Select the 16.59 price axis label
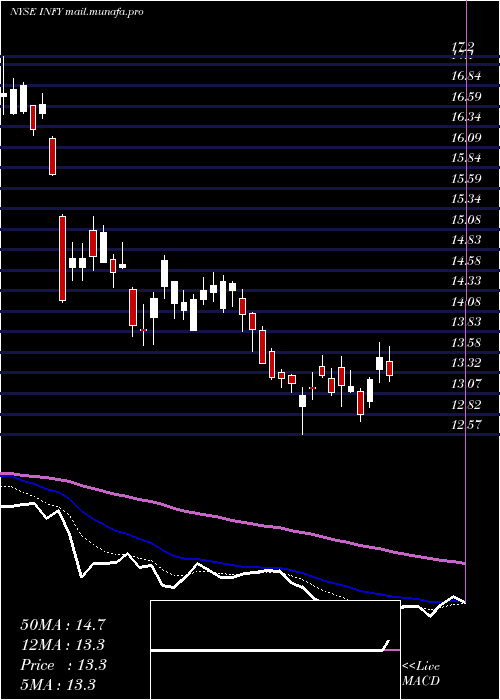 pos(466,97)
